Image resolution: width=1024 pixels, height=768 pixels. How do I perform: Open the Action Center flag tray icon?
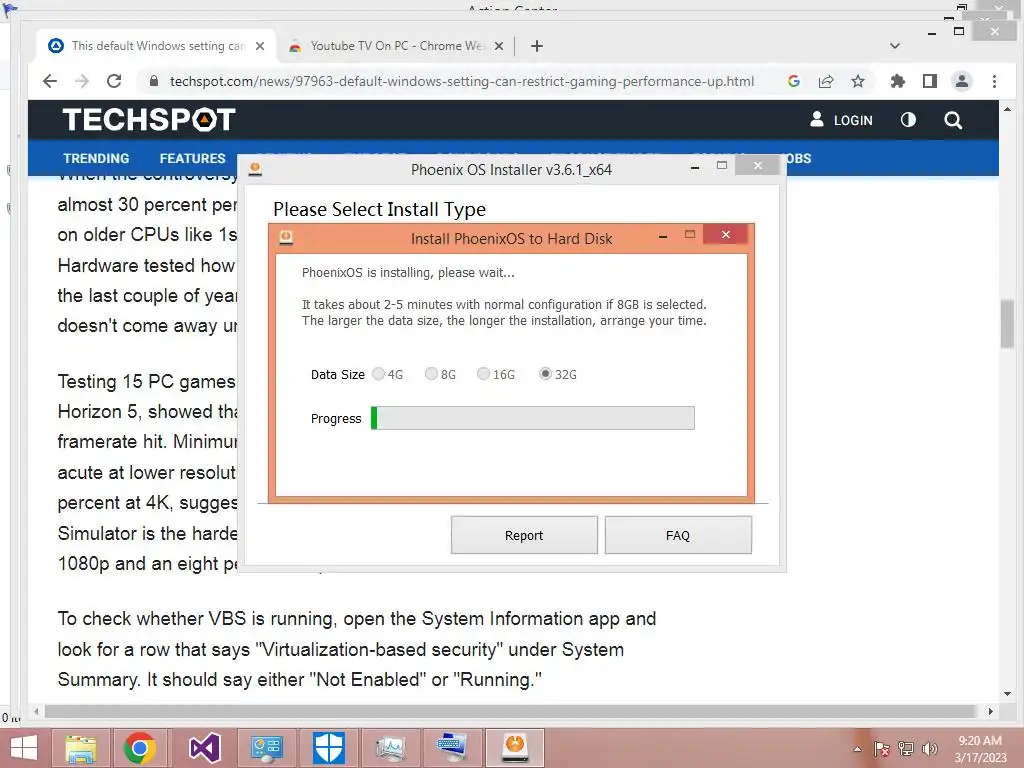tap(881, 749)
